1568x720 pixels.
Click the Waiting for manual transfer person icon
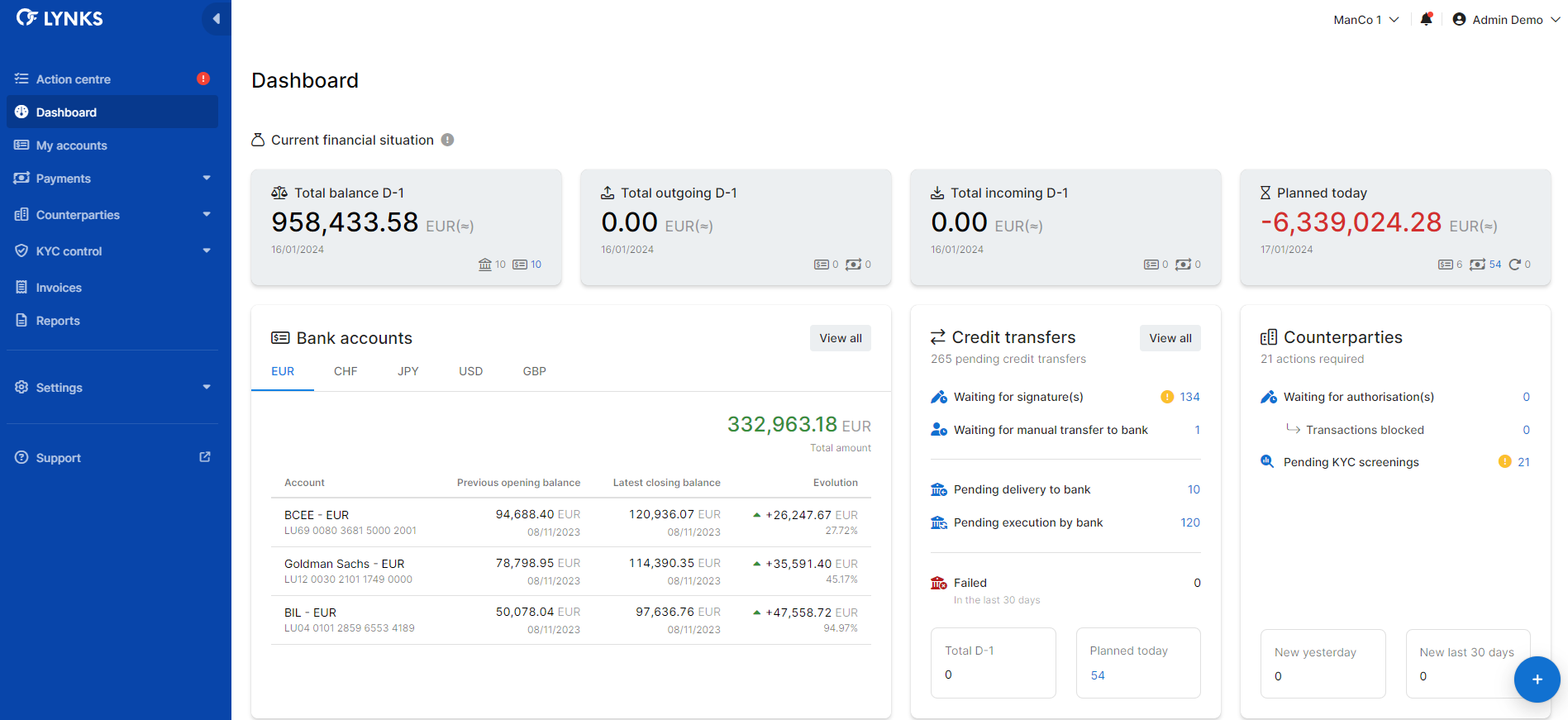[x=939, y=430]
